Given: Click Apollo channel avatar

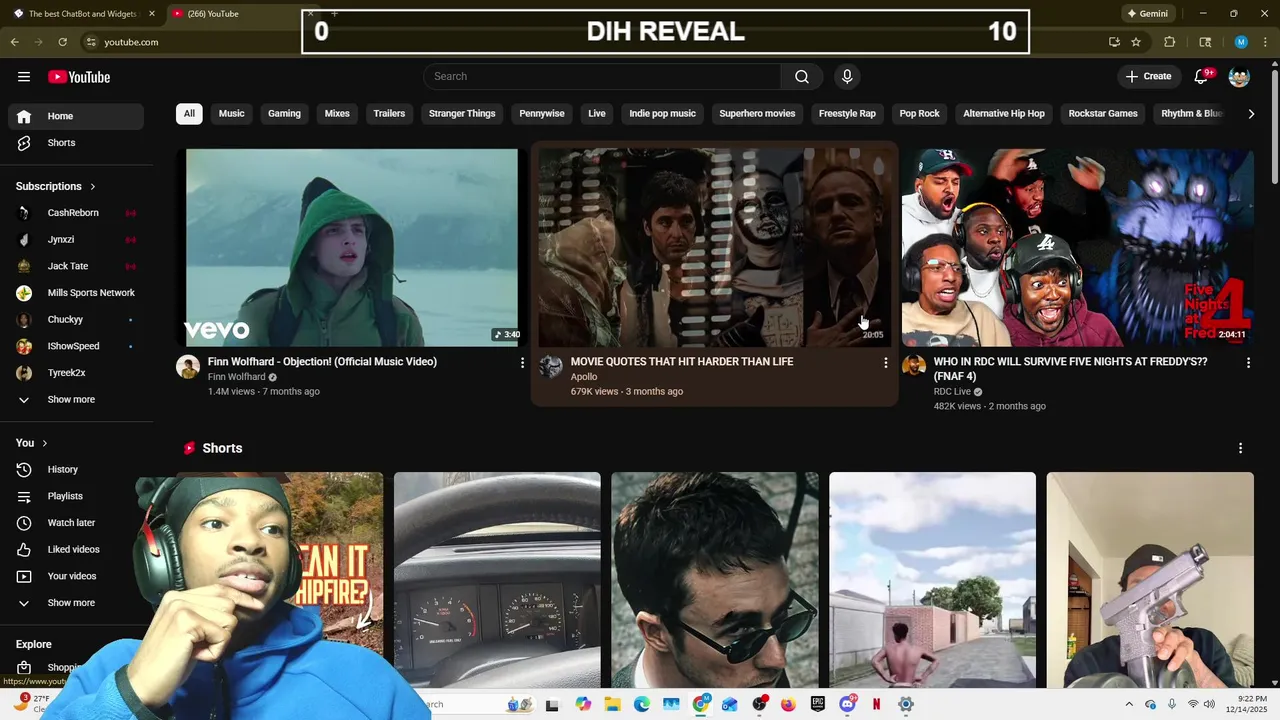Looking at the screenshot, I should click(551, 366).
